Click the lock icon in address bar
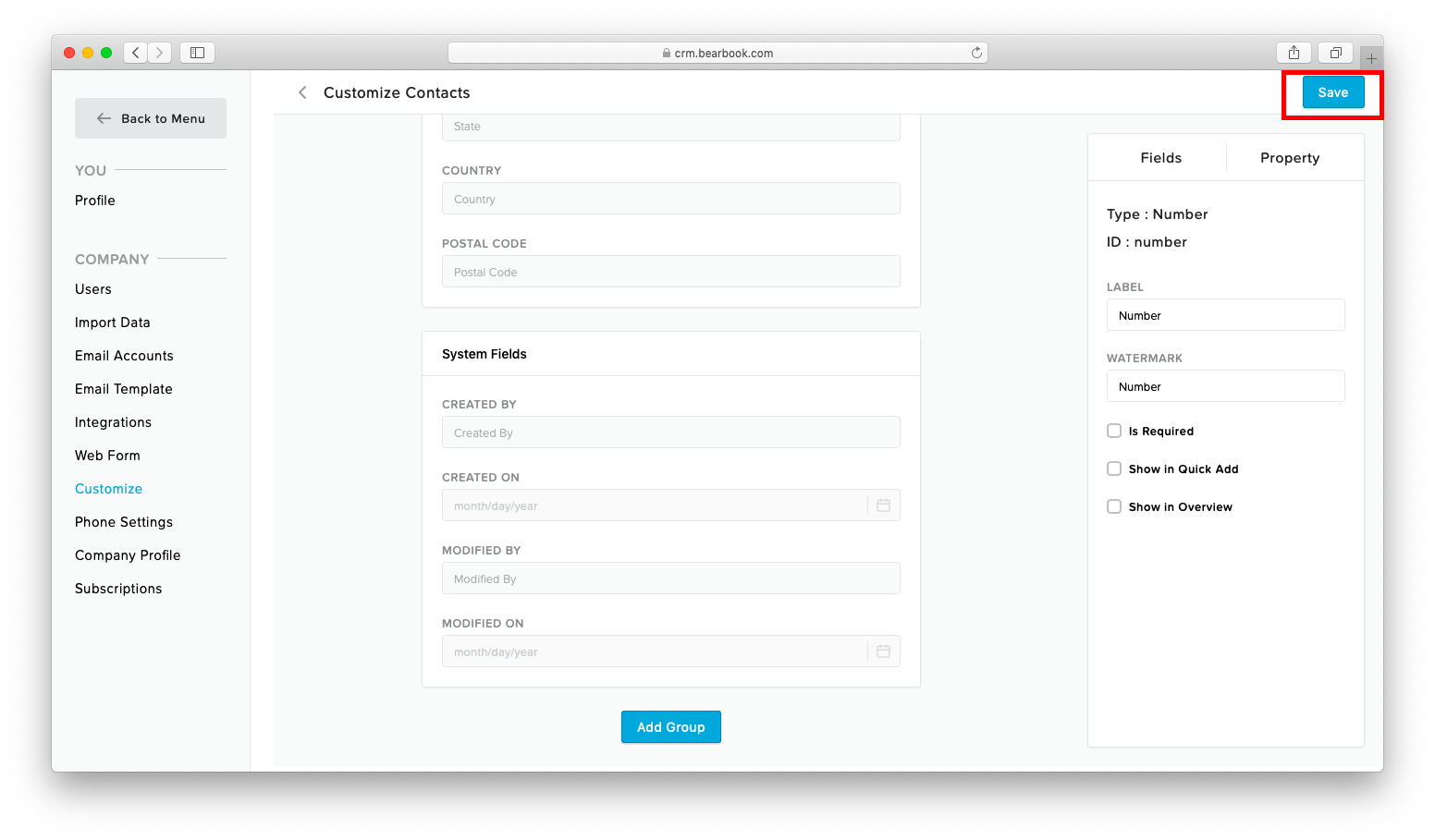1435x840 pixels. (x=667, y=54)
